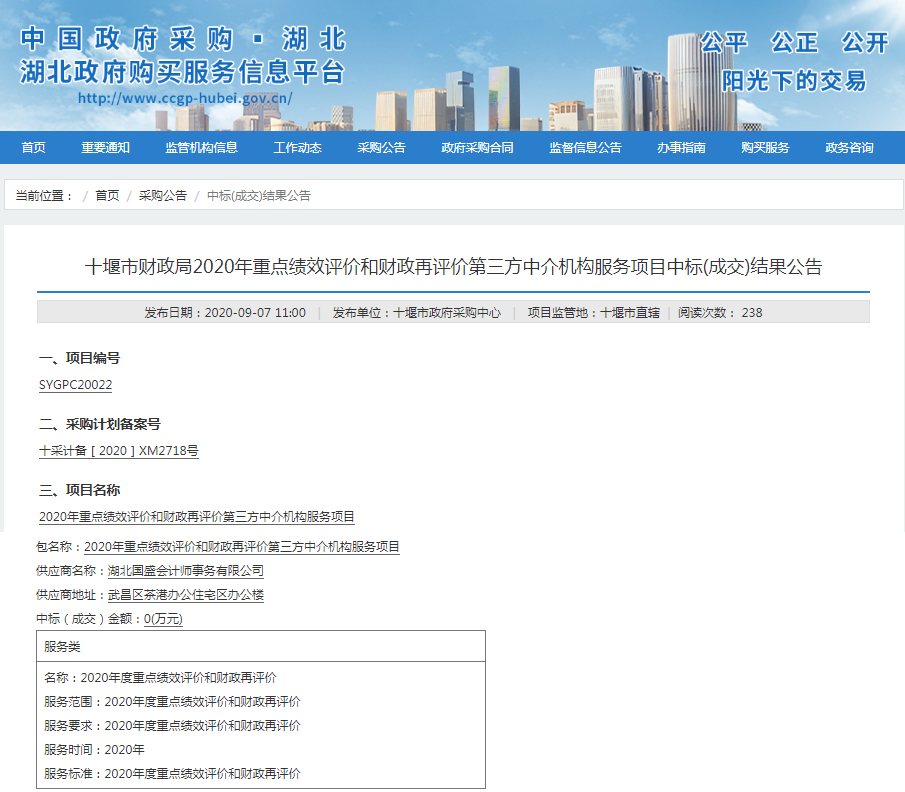Open the 办事指南 navigation item

coord(681,148)
